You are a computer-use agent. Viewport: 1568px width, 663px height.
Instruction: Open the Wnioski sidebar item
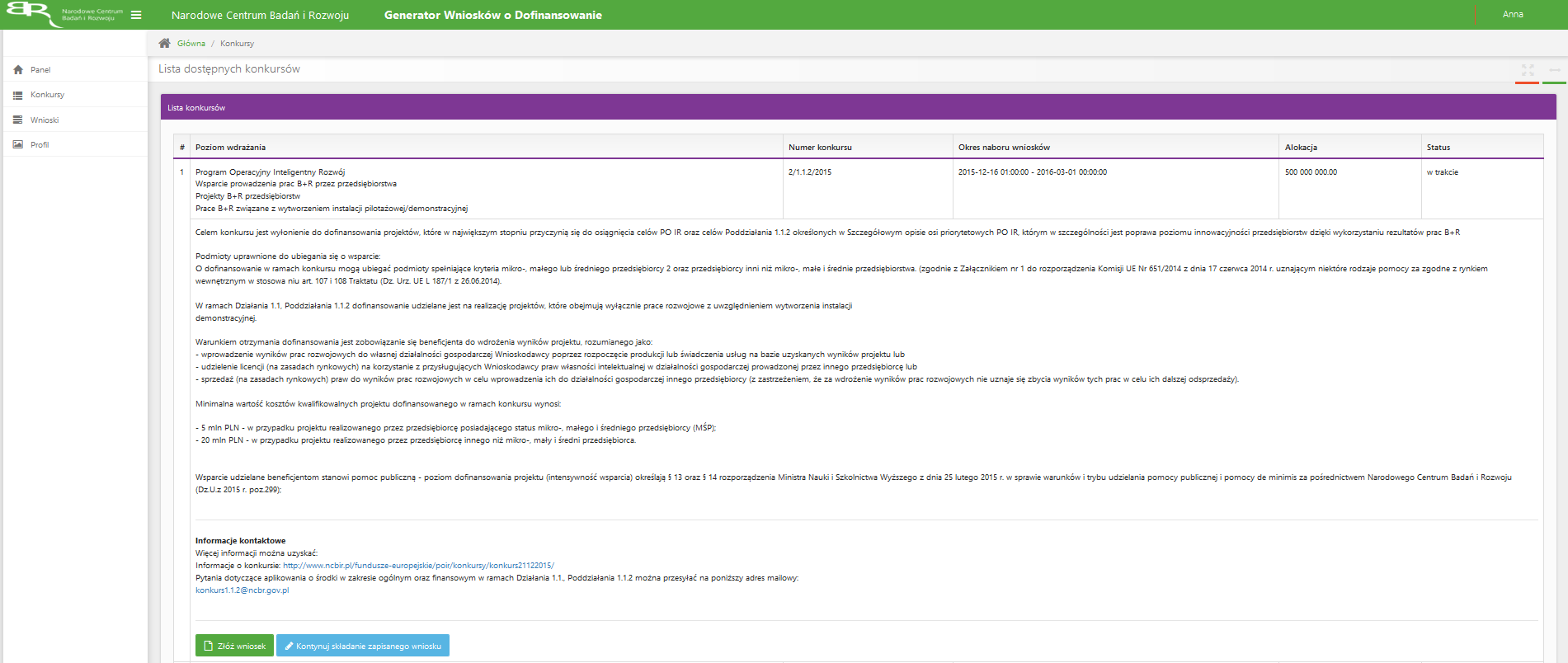coord(75,120)
